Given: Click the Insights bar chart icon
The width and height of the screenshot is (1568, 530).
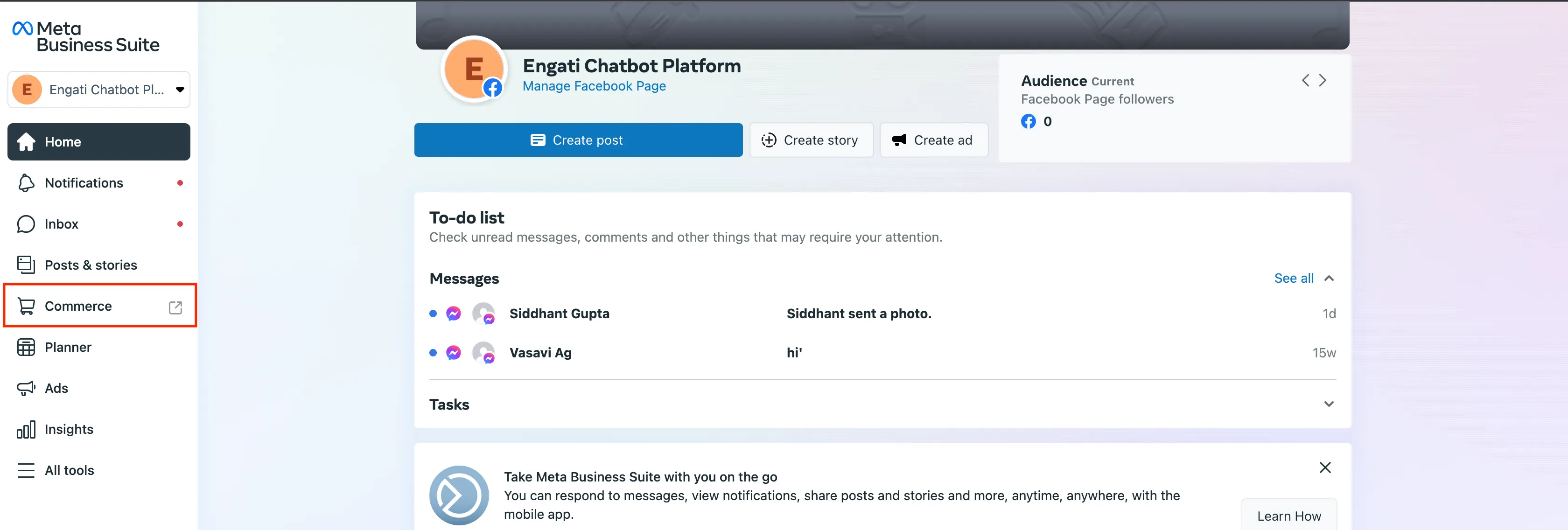Looking at the screenshot, I should click(x=26, y=430).
